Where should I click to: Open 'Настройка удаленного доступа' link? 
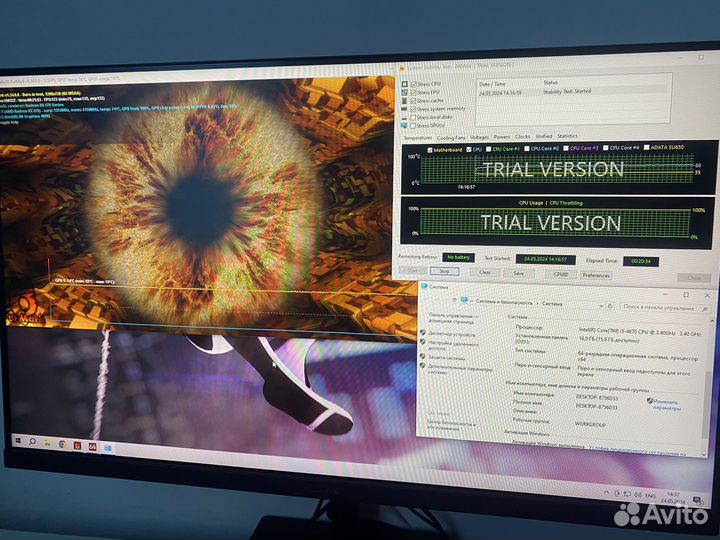[454, 345]
